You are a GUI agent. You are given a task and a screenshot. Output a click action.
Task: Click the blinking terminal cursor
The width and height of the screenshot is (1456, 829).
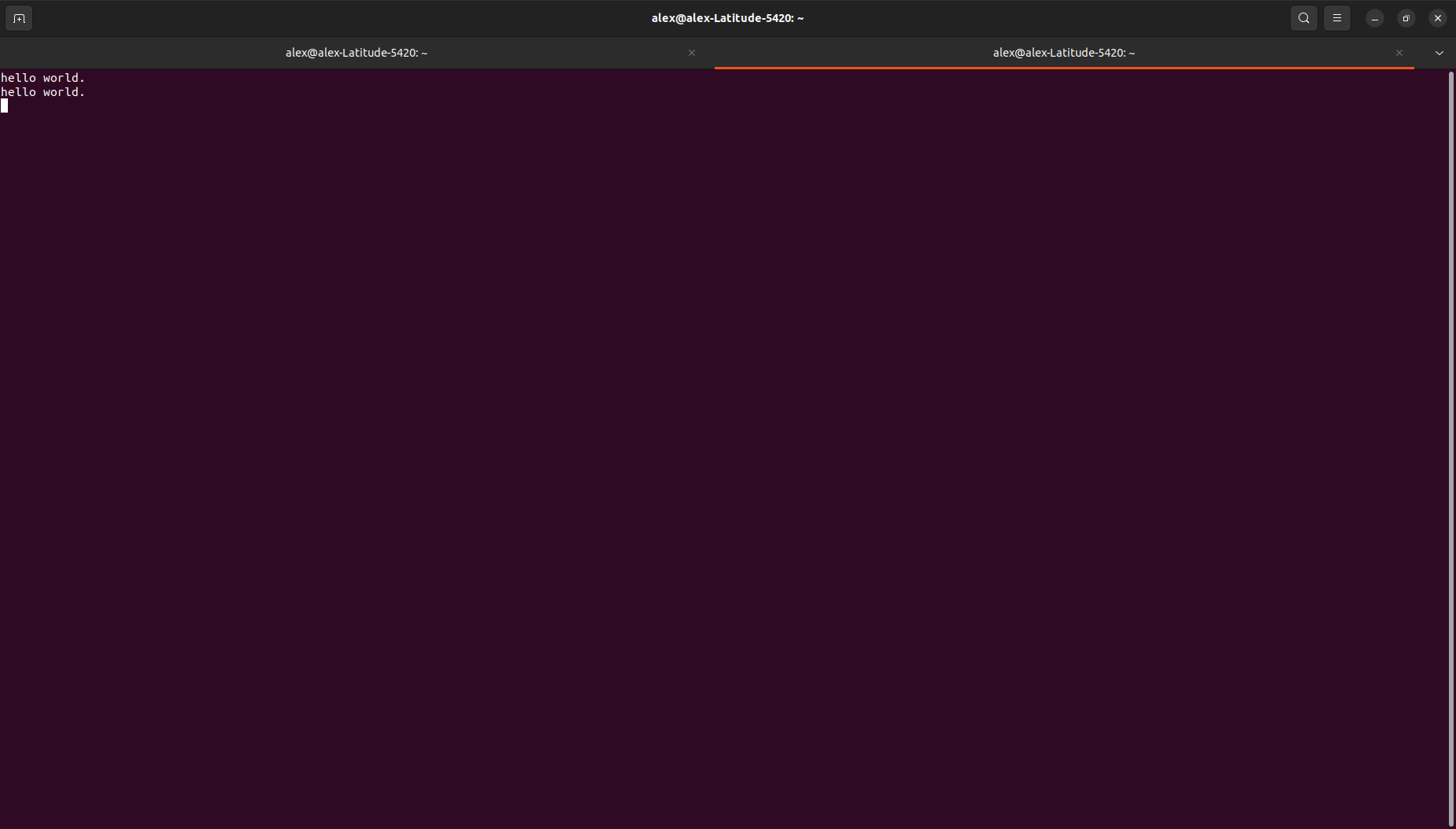(x=5, y=105)
